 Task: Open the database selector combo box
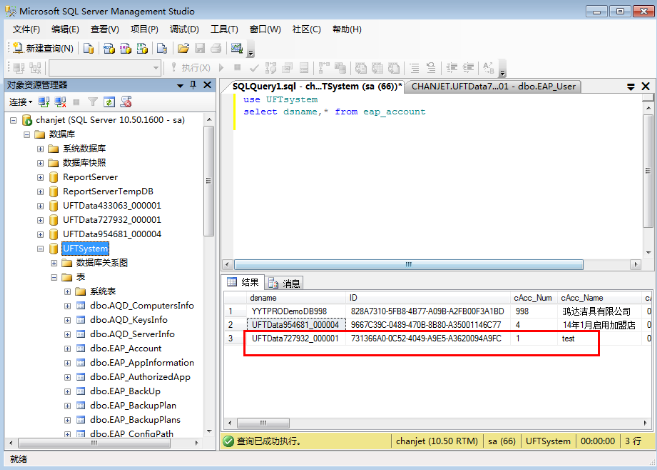point(105,67)
